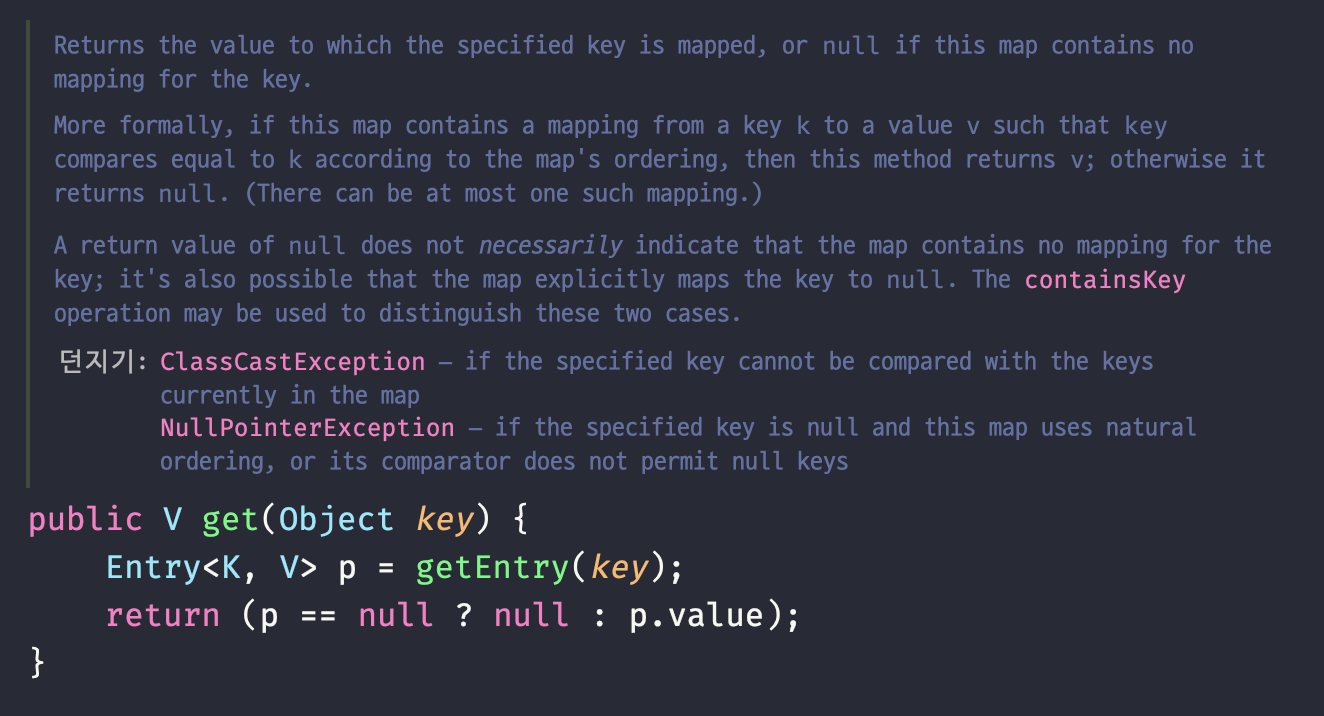Open the containsKey link in documentation
This screenshot has width=1324, height=716.
(x=1105, y=279)
